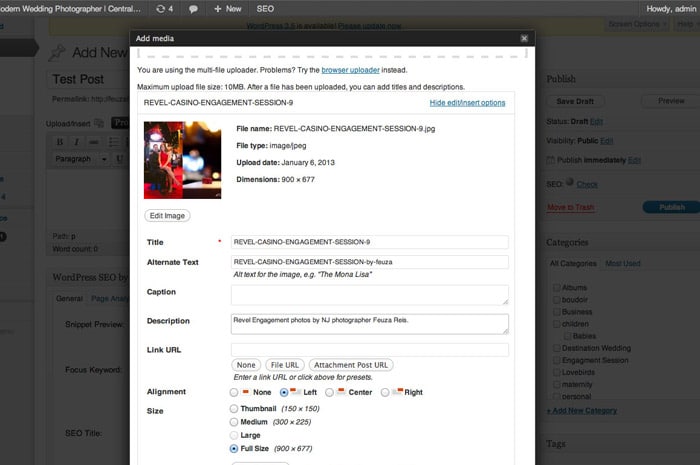Select Thumbnail size radio button

point(234,408)
